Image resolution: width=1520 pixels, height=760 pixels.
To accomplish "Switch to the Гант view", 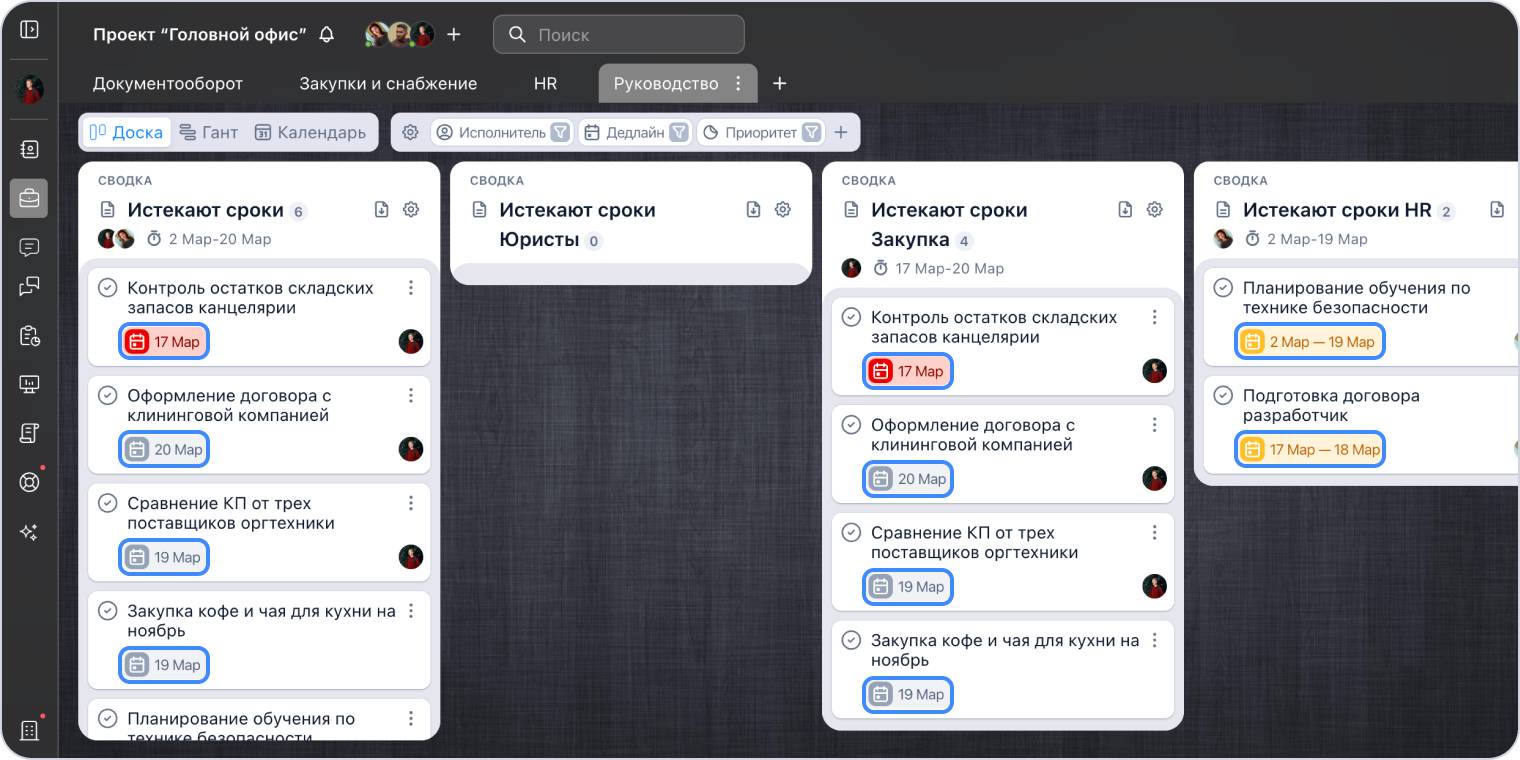I will coord(209,132).
